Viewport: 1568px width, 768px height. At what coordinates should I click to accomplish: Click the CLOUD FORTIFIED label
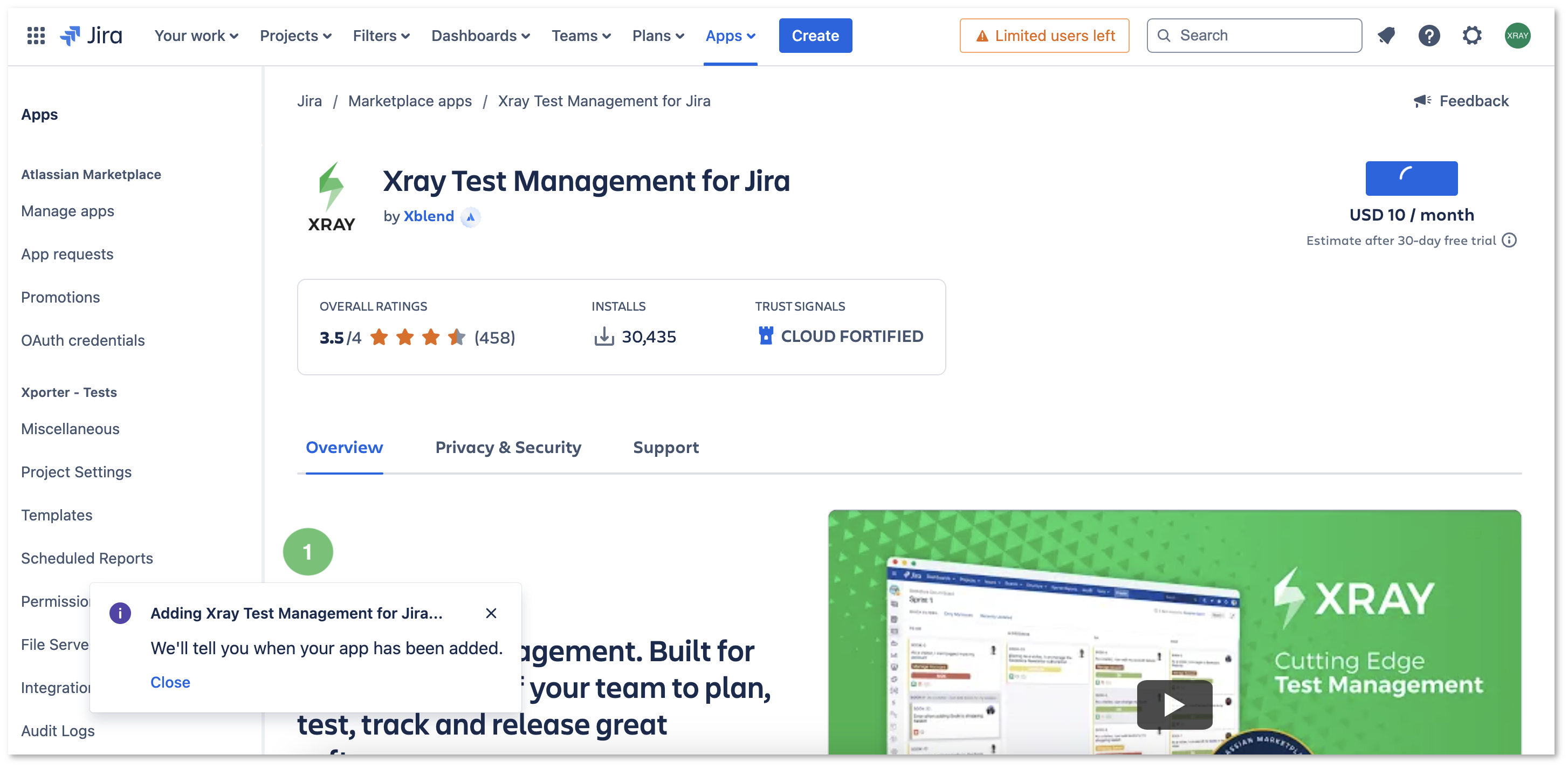(x=851, y=336)
